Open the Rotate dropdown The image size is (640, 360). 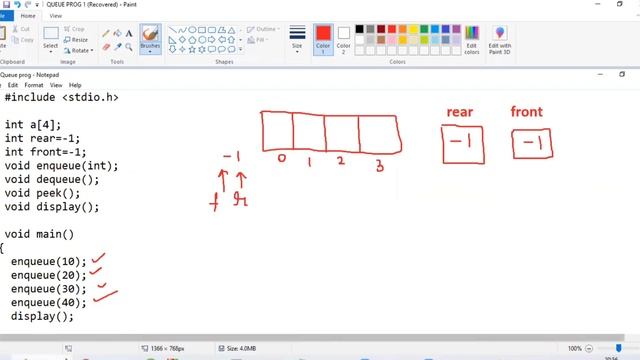78,50
